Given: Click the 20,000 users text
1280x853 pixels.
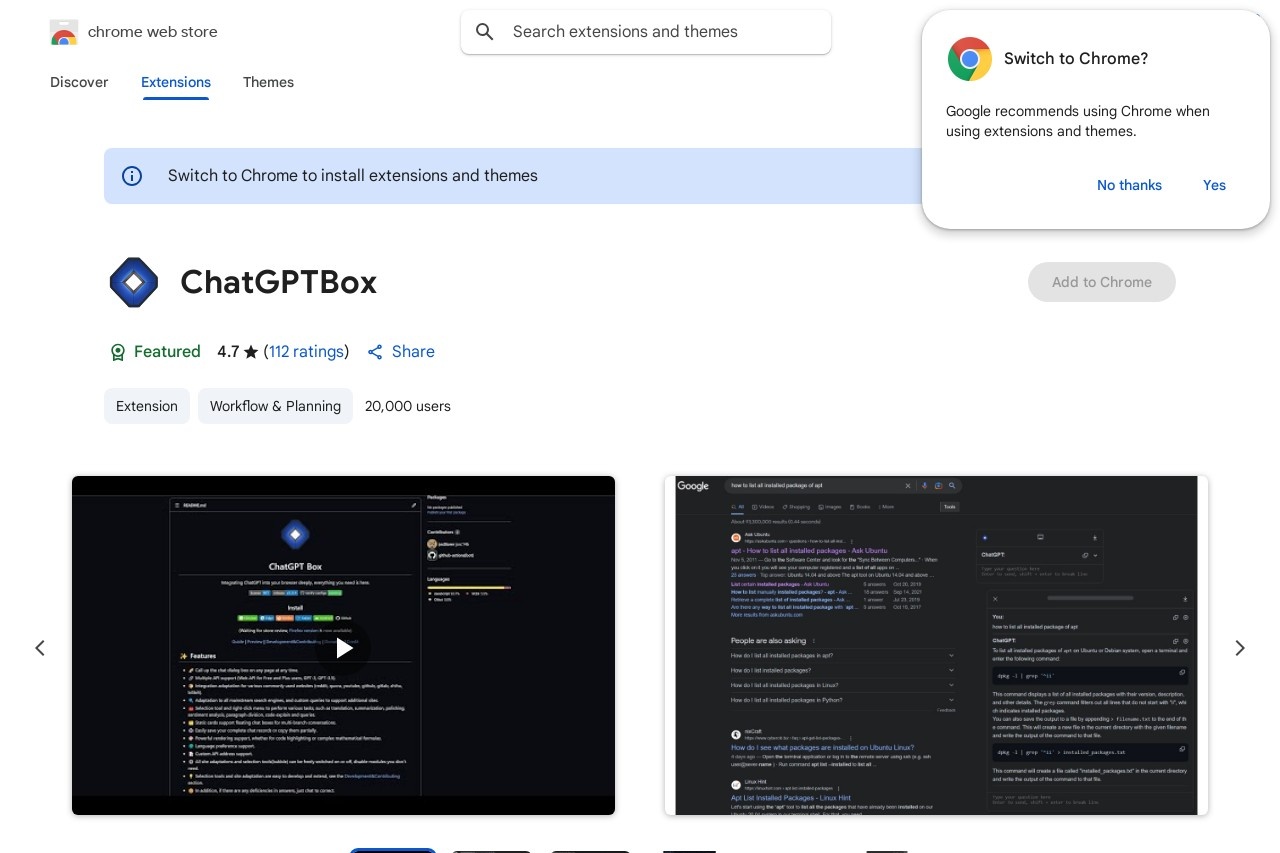Looking at the screenshot, I should click(408, 406).
